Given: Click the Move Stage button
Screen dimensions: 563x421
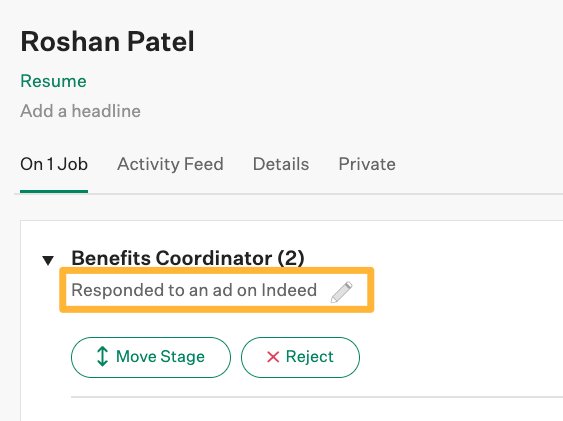Looking at the screenshot, I should pyautogui.click(x=151, y=357).
